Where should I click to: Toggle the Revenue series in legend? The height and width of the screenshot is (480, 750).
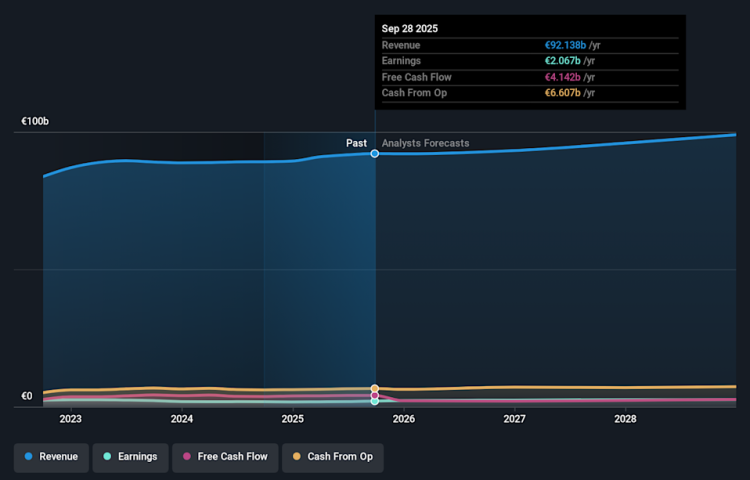coord(51,457)
